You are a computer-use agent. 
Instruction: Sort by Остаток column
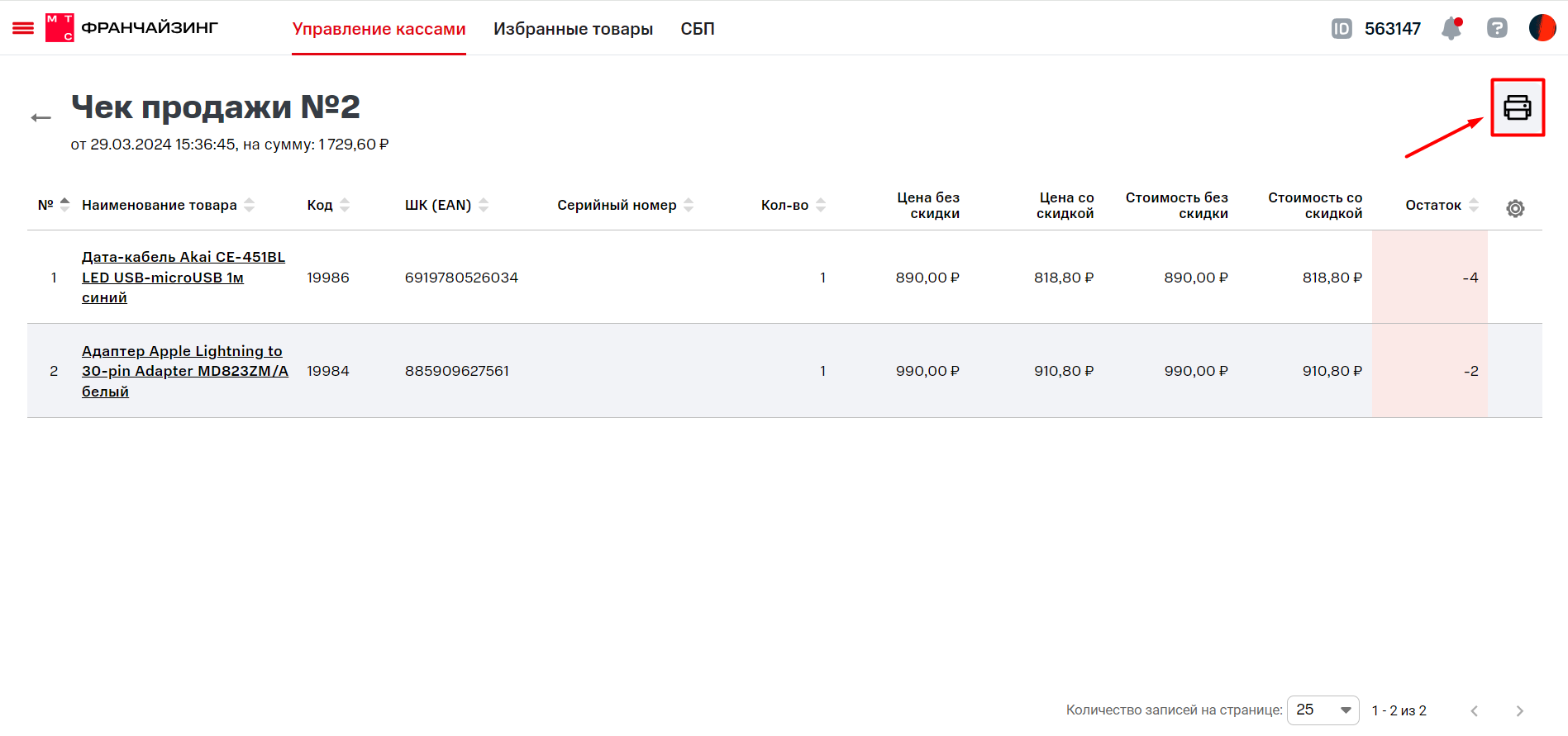tap(1442, 205)
